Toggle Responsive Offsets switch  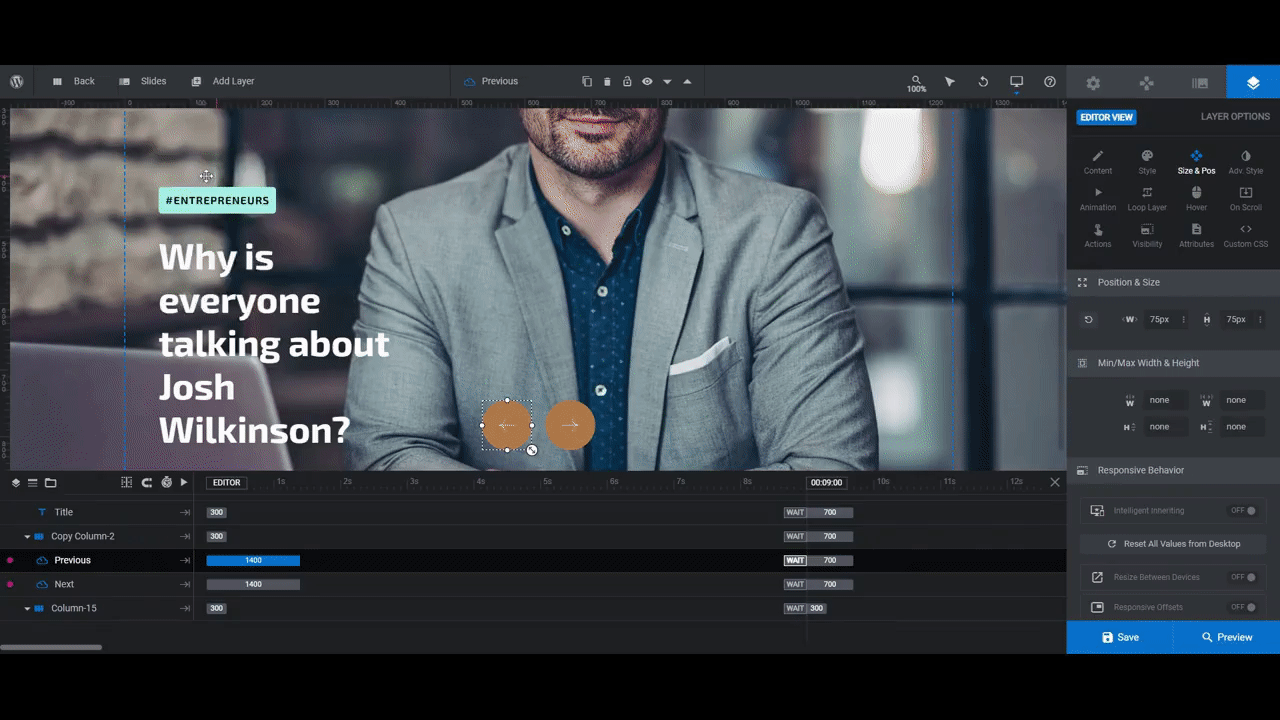pos(1242,607)
